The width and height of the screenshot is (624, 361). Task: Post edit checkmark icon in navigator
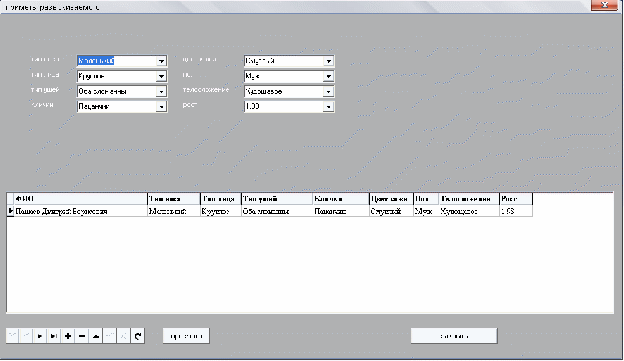110,336
